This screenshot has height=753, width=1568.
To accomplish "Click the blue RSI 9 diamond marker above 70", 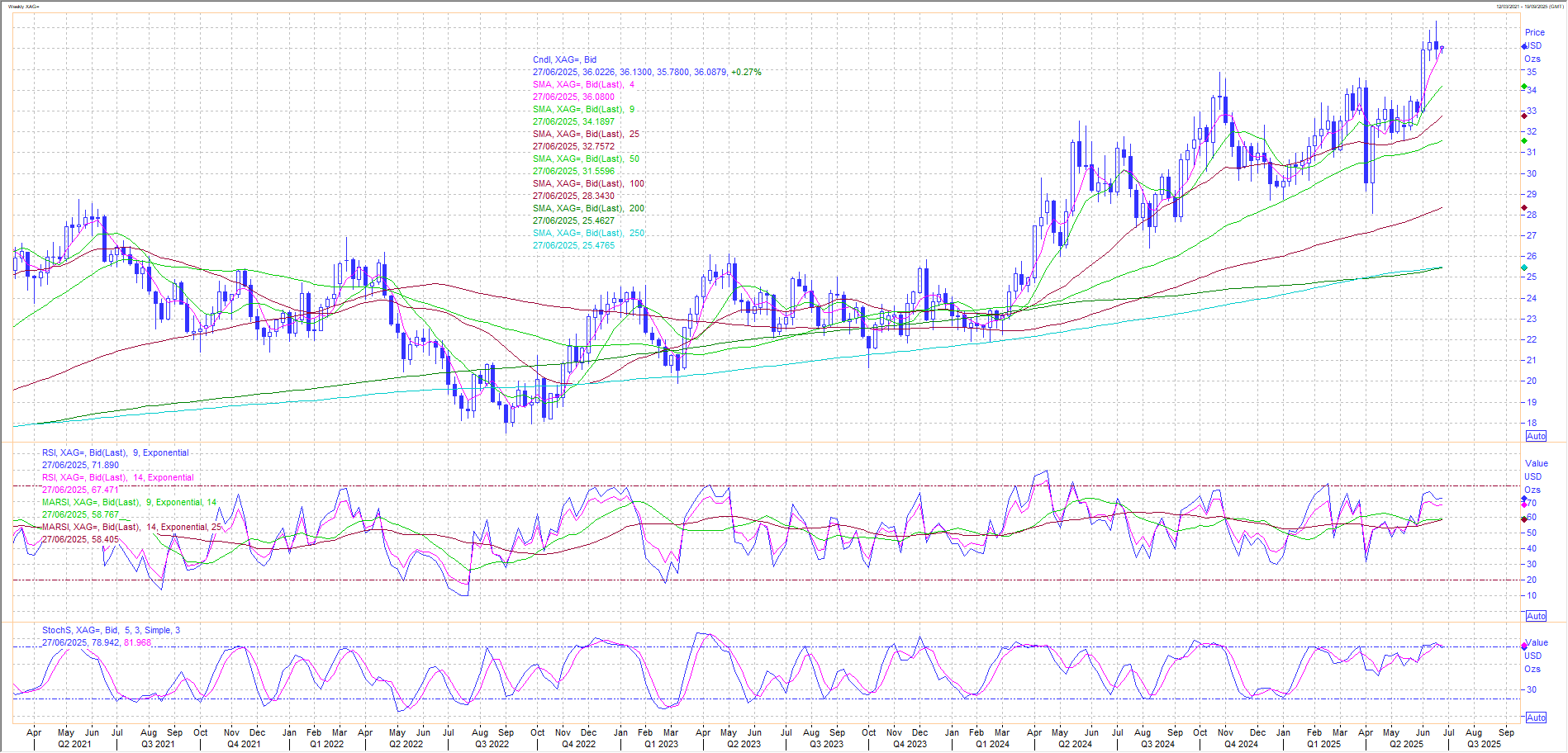I will pyautogui.click(x=1524, y=499).
